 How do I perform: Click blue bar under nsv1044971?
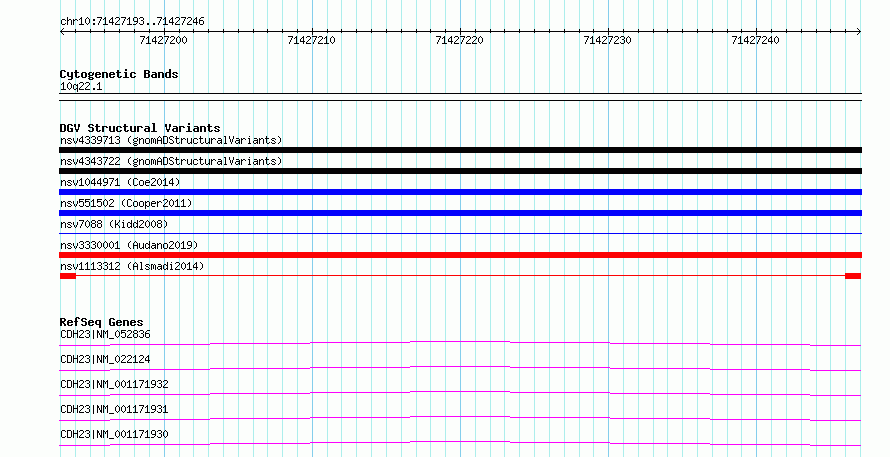(x=460, y=192)
